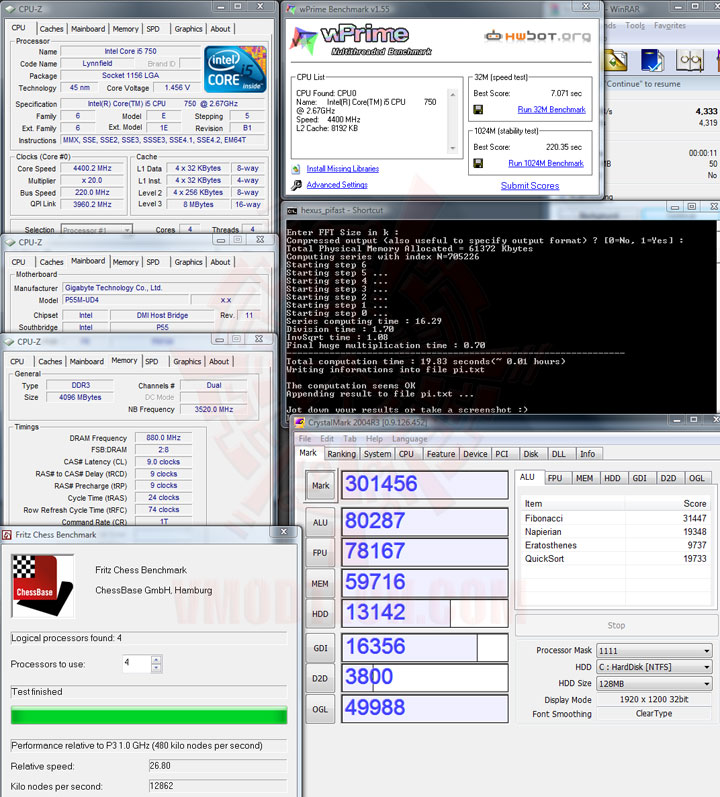This screenshot has width=720, height=797.
Task: Click the top CPU-Z window title icon
Action: 10,9
